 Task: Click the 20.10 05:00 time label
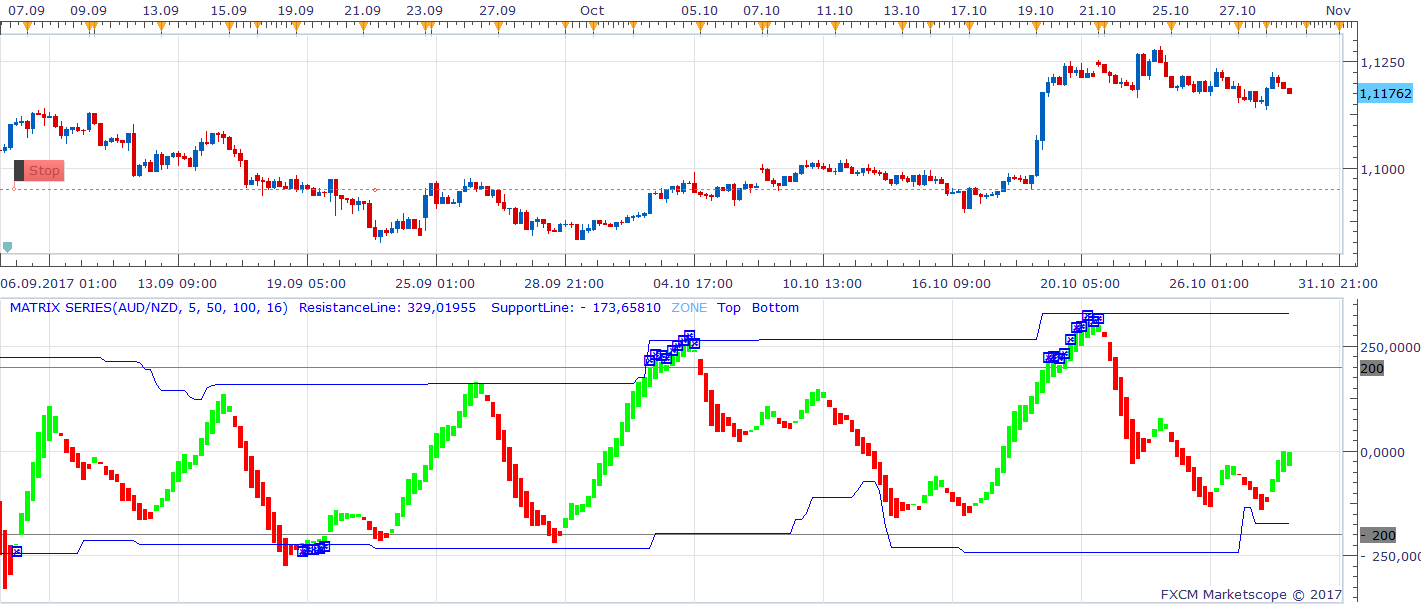tap(1080, 283)
